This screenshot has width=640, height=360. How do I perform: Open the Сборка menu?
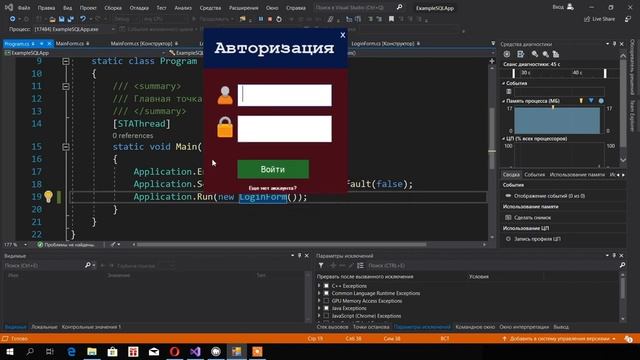pos(113,8)
